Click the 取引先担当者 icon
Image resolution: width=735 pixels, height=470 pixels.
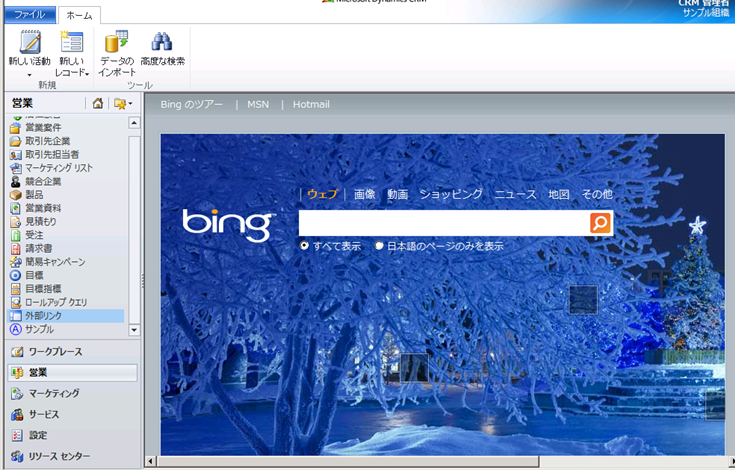[15, 154]
